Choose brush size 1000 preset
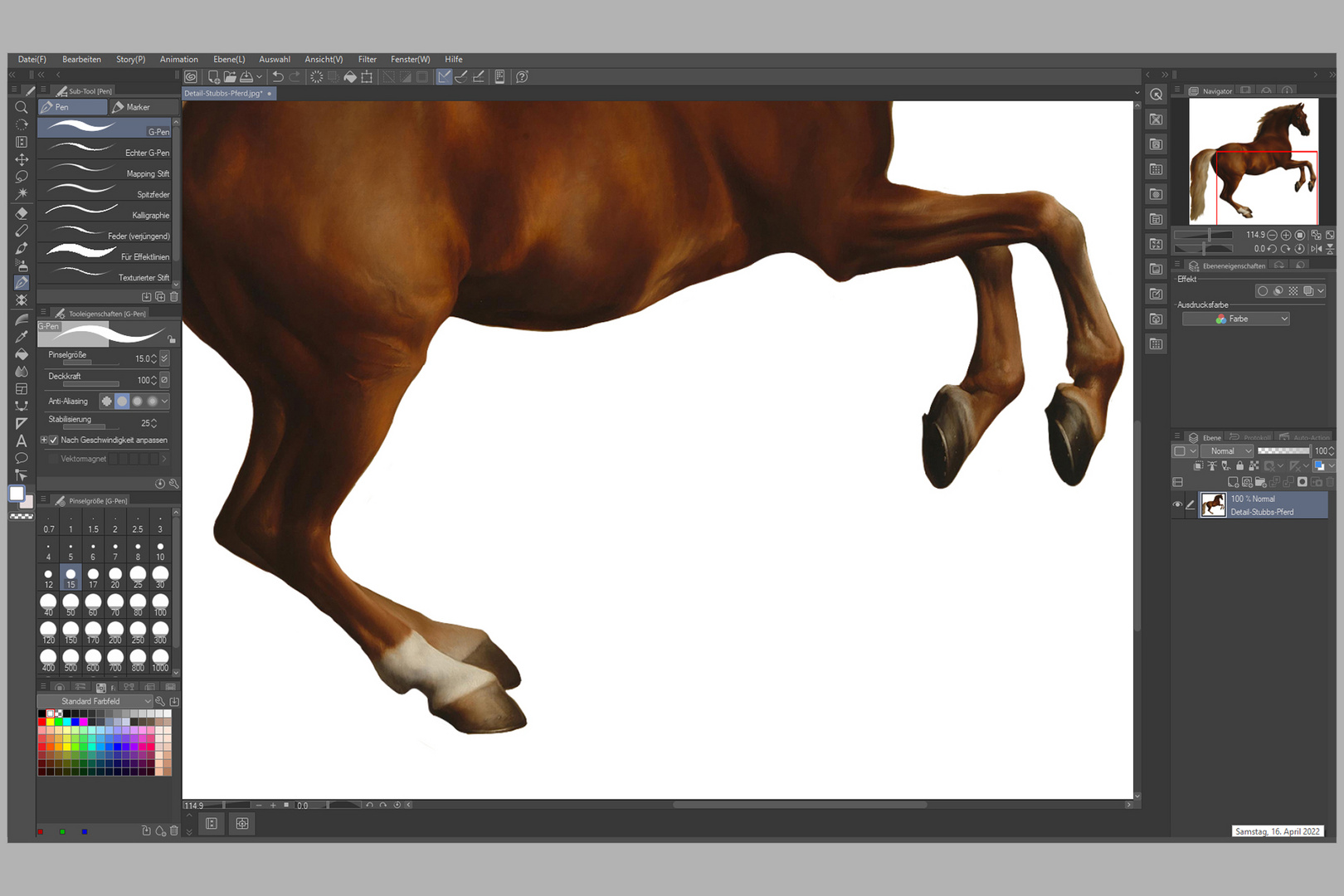Screen dimensions: 1344x896 click(x=160, y=660)
